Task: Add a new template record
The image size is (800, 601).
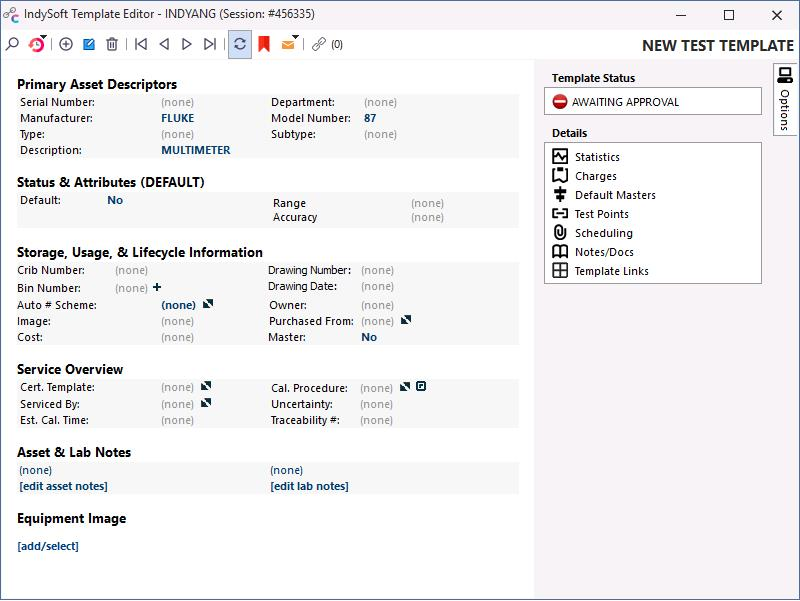Action: click(x=66, y=44)
